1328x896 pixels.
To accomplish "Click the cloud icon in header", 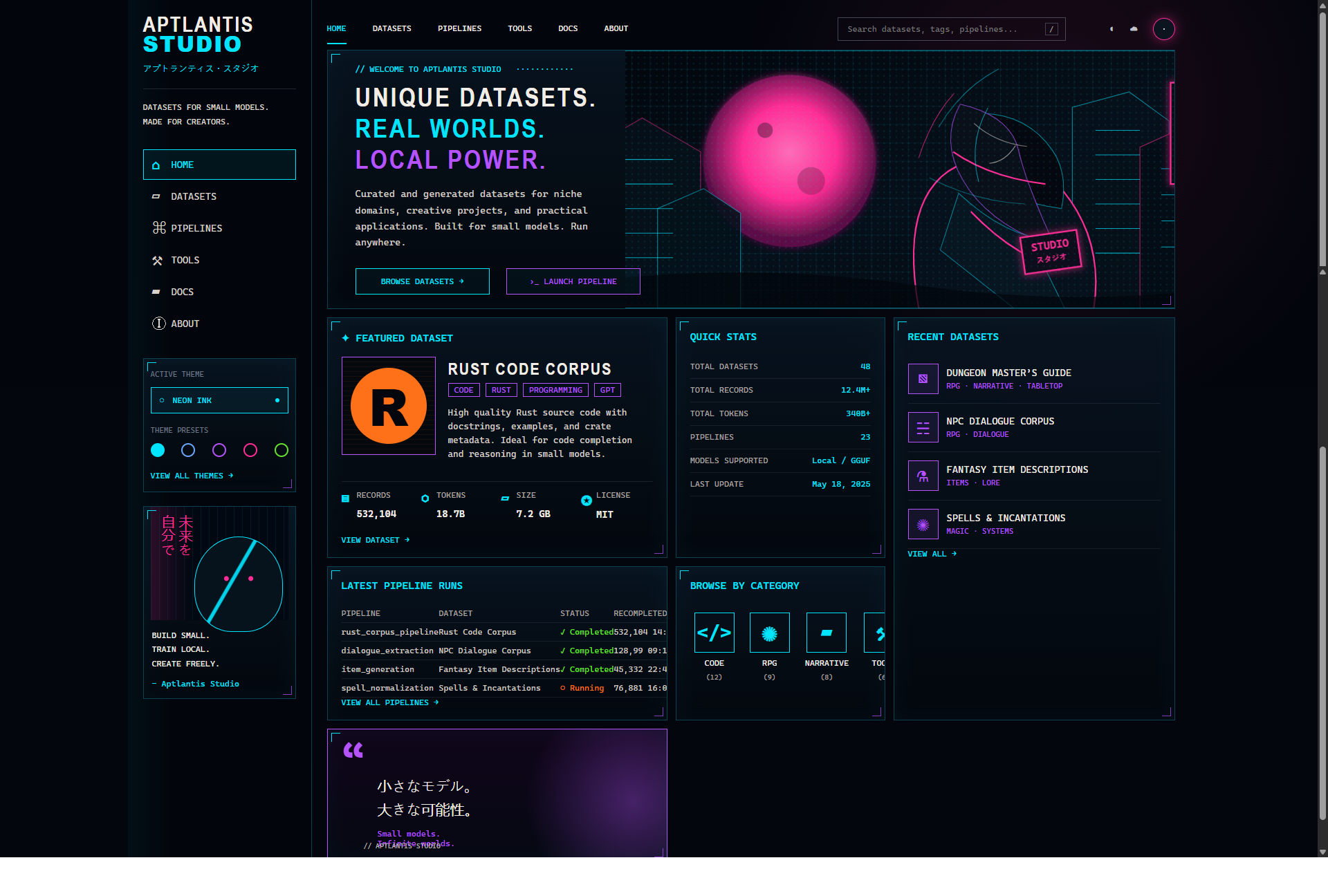I will click(x=1134, y=29).
